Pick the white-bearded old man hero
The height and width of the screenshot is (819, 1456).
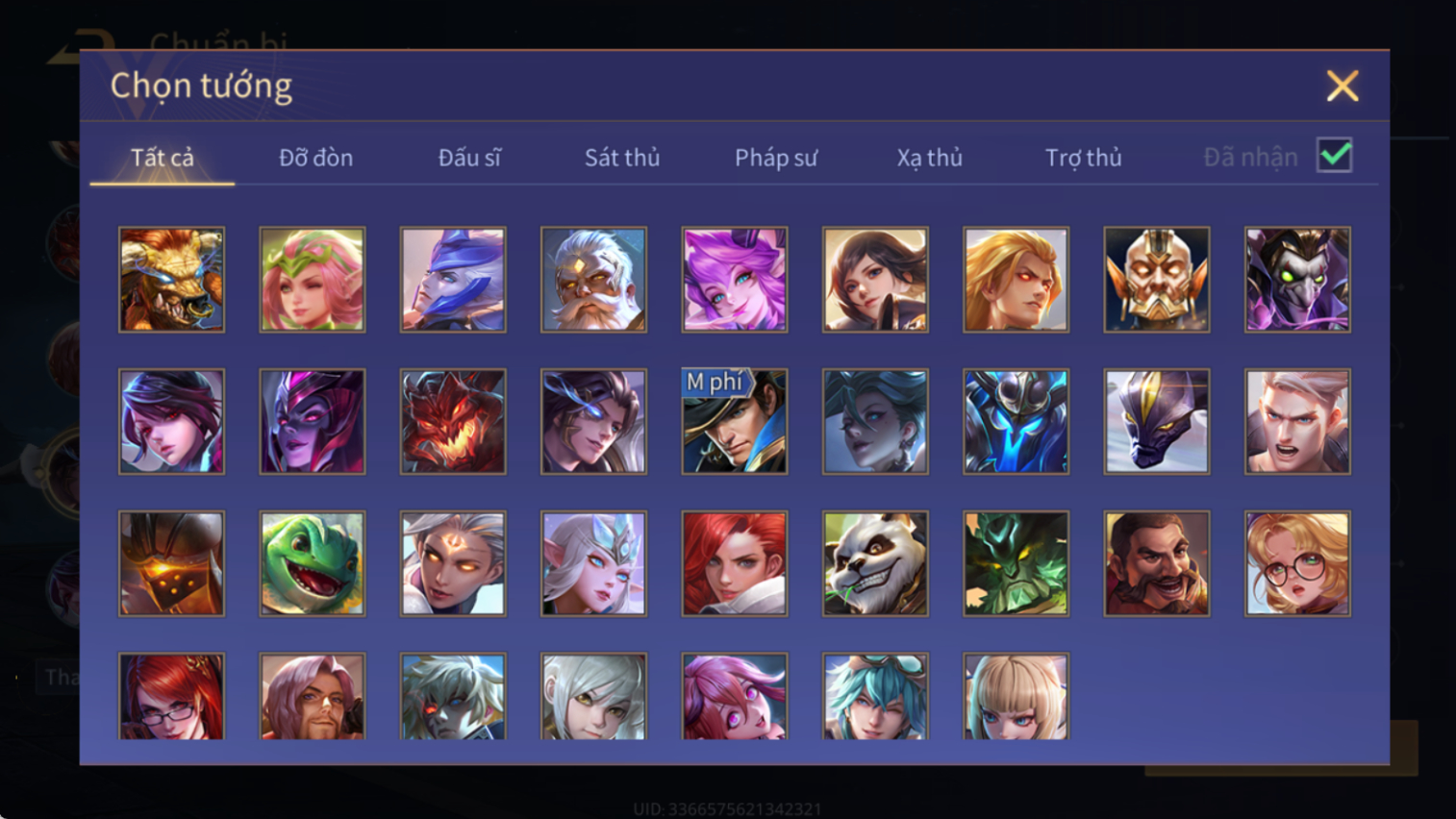(x=593, y=280)
